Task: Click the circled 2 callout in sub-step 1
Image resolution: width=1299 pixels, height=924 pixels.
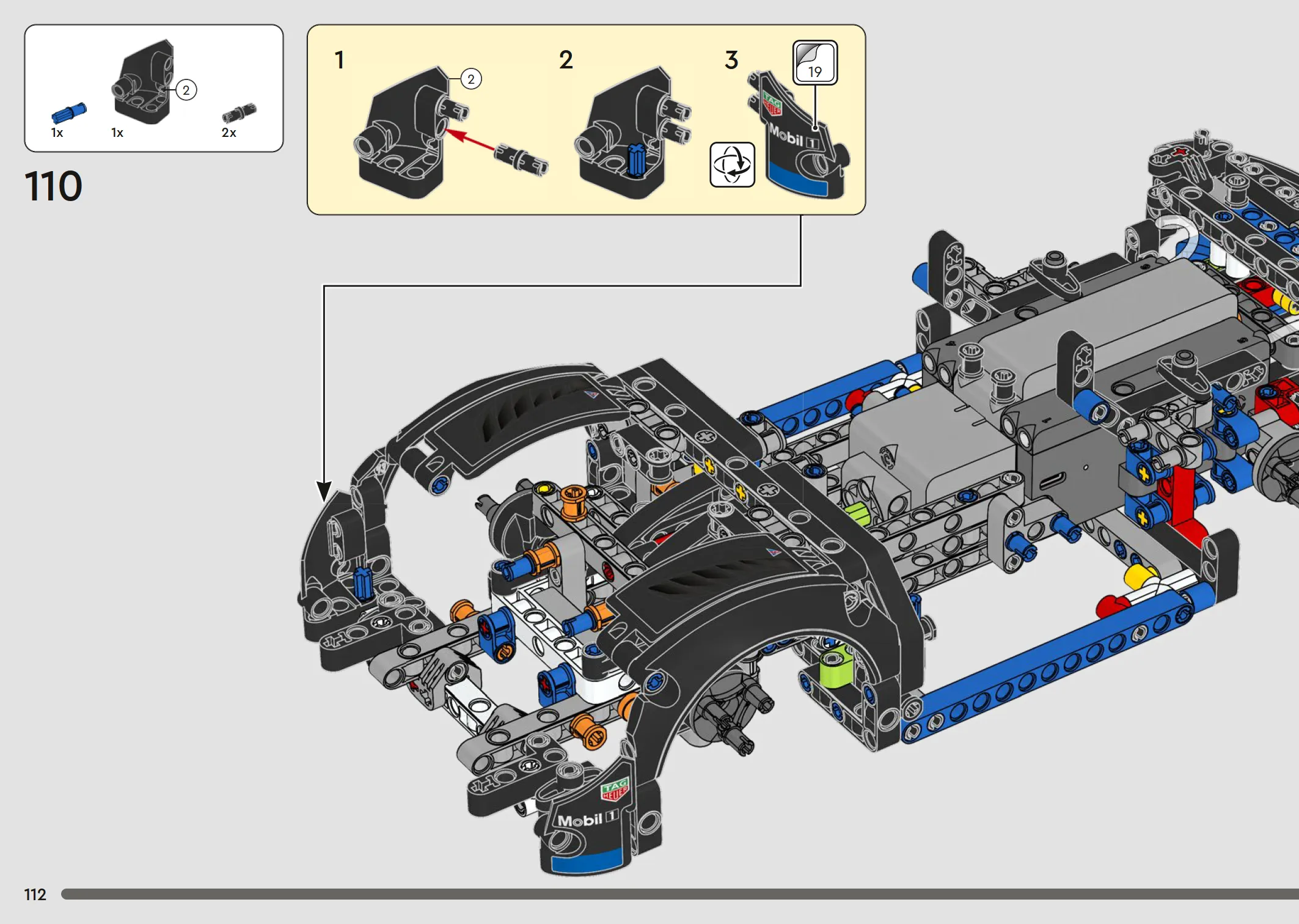Action: [x=470, y=79]
